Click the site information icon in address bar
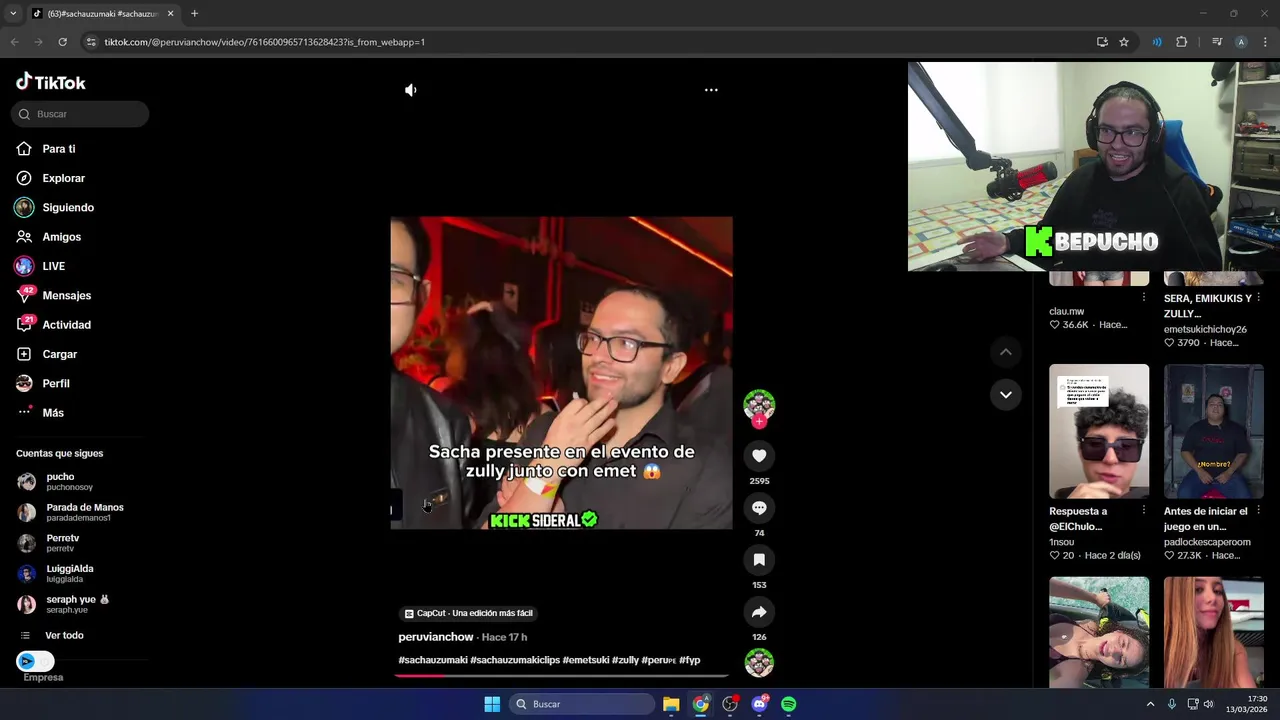This screenshot has height=720, width=1280. (x=91, y=42)
